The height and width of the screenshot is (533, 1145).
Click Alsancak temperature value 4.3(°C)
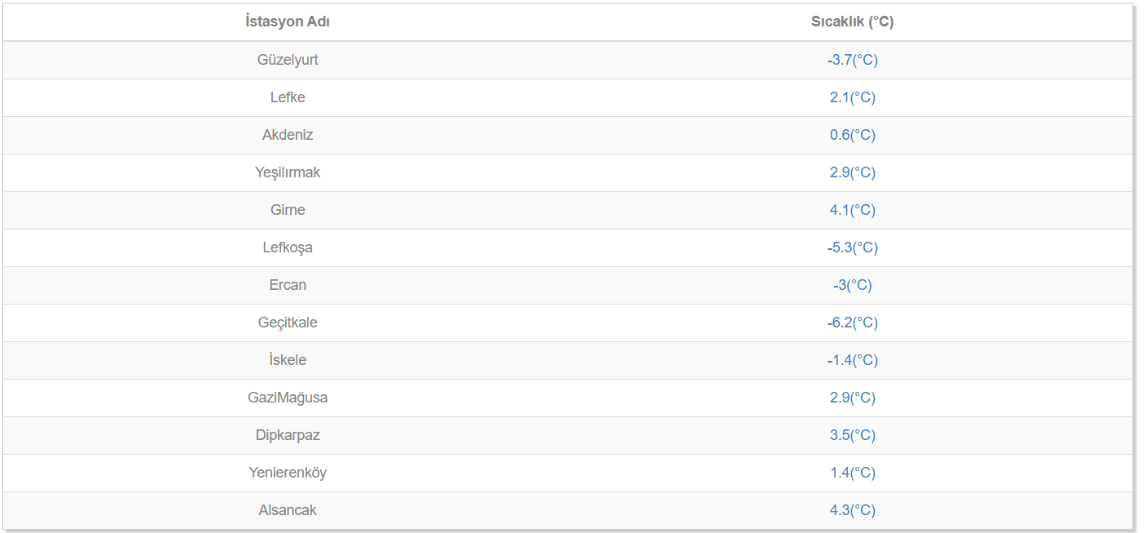click(852, 510)
